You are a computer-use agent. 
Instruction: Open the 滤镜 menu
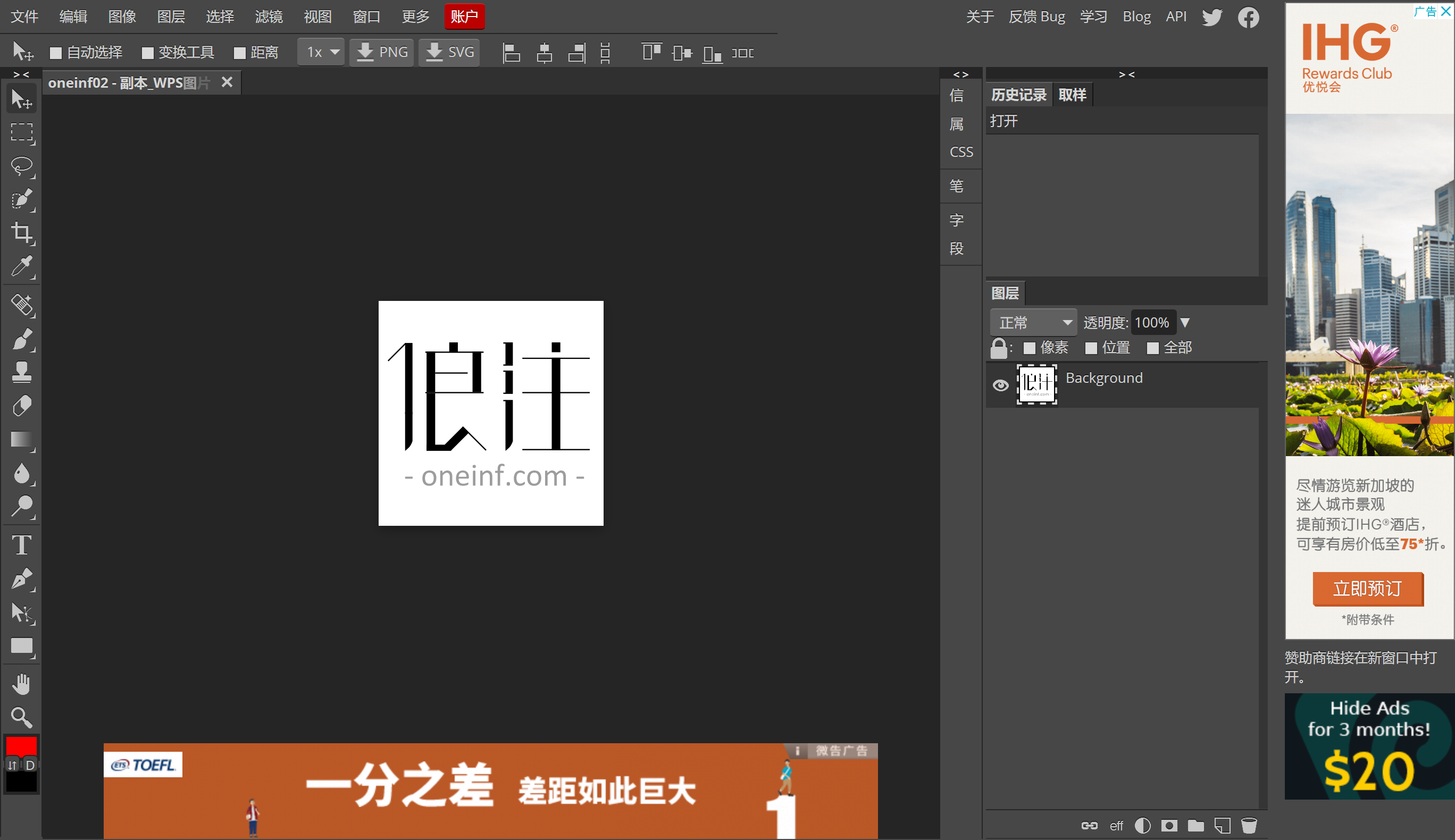(269, 16)
